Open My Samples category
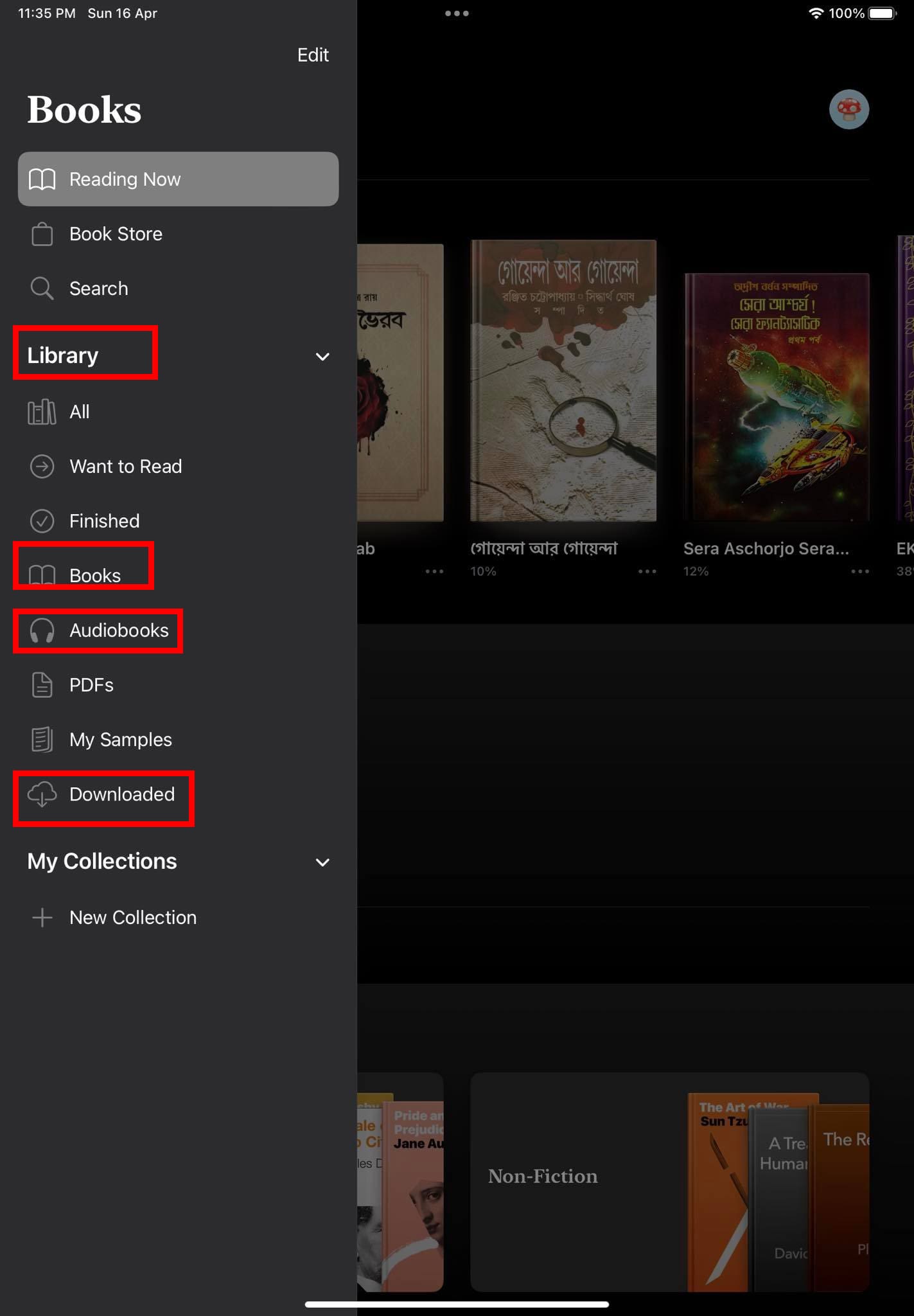Viewport: 914px width, 1316px height. (178, 740)
